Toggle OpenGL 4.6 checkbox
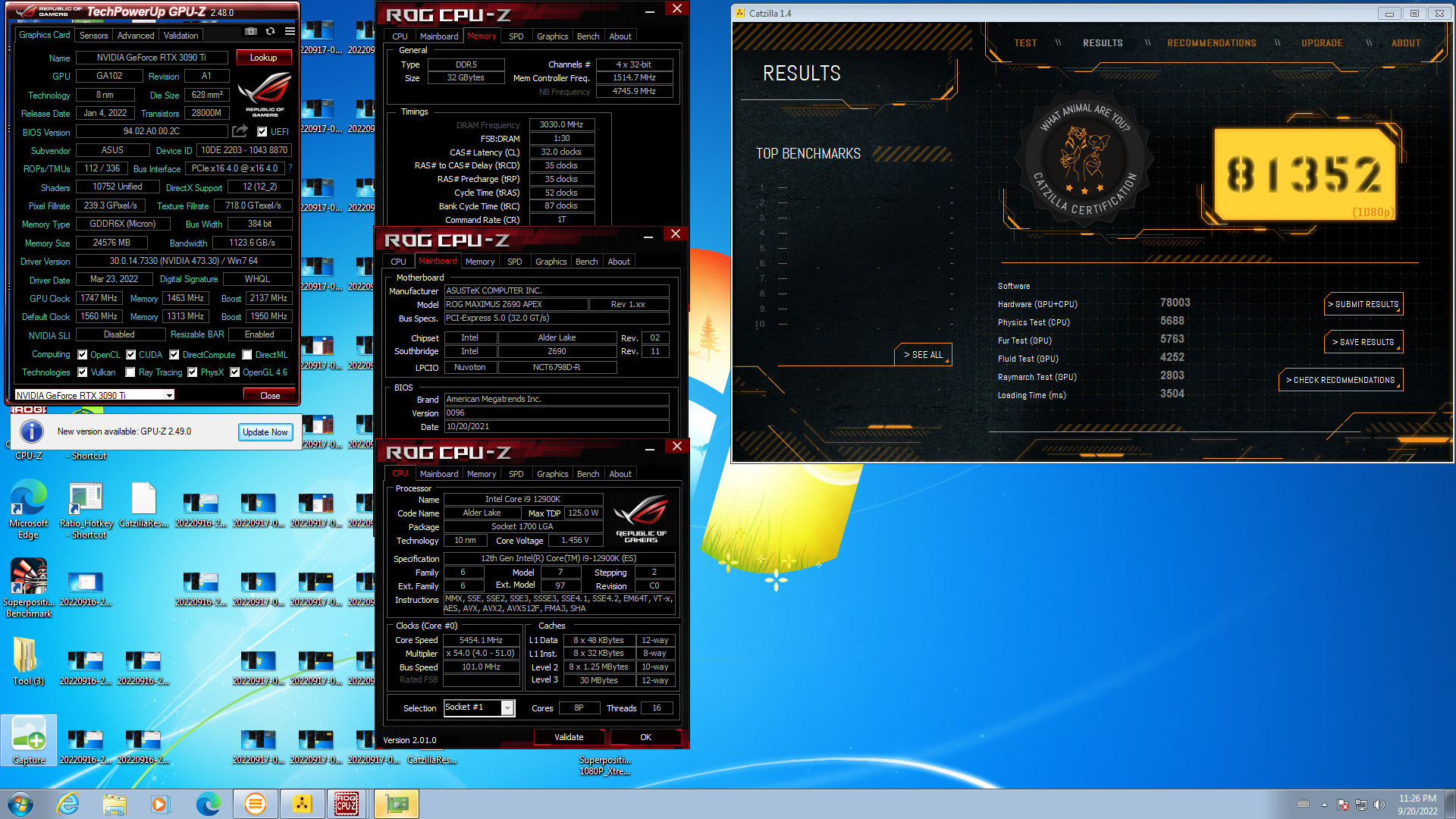1456x819 pixels. pos(235,372)
